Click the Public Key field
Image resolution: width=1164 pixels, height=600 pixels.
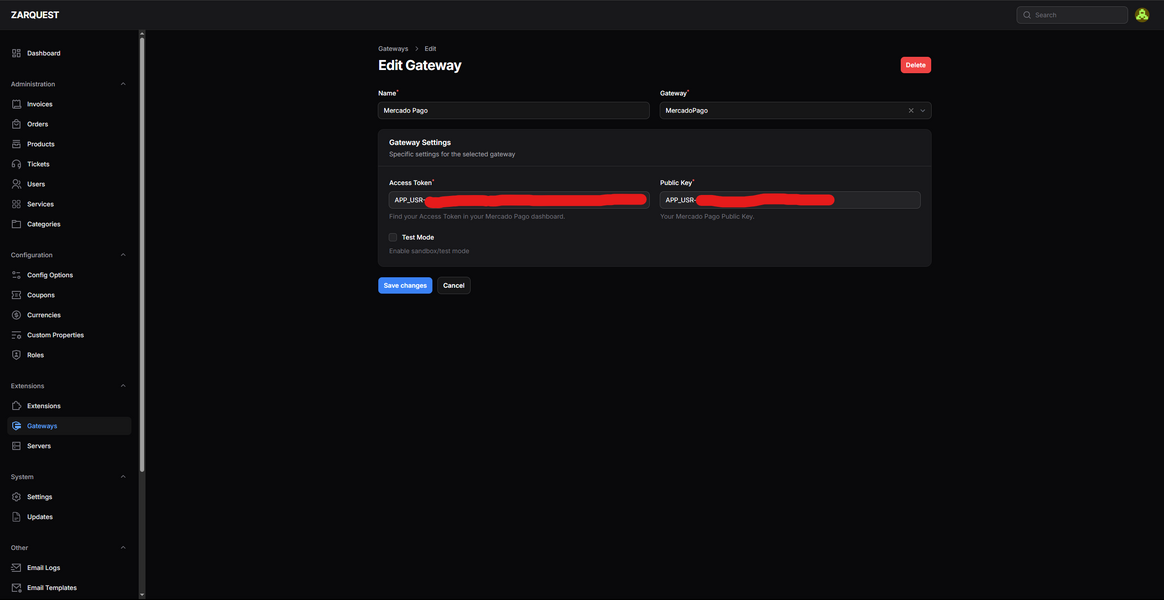coord(790,200)
